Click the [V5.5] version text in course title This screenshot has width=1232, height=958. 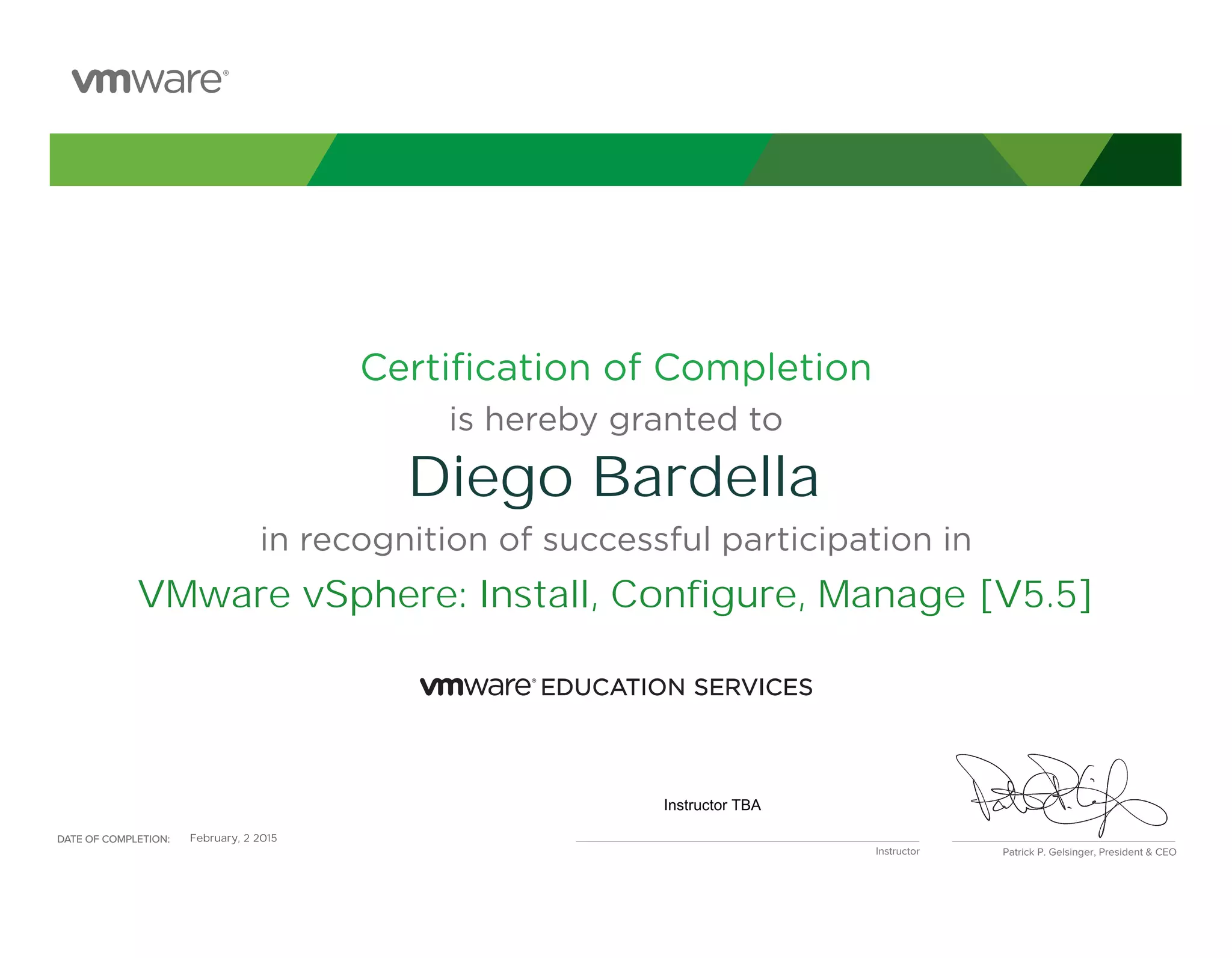(x=1035, y=594)
